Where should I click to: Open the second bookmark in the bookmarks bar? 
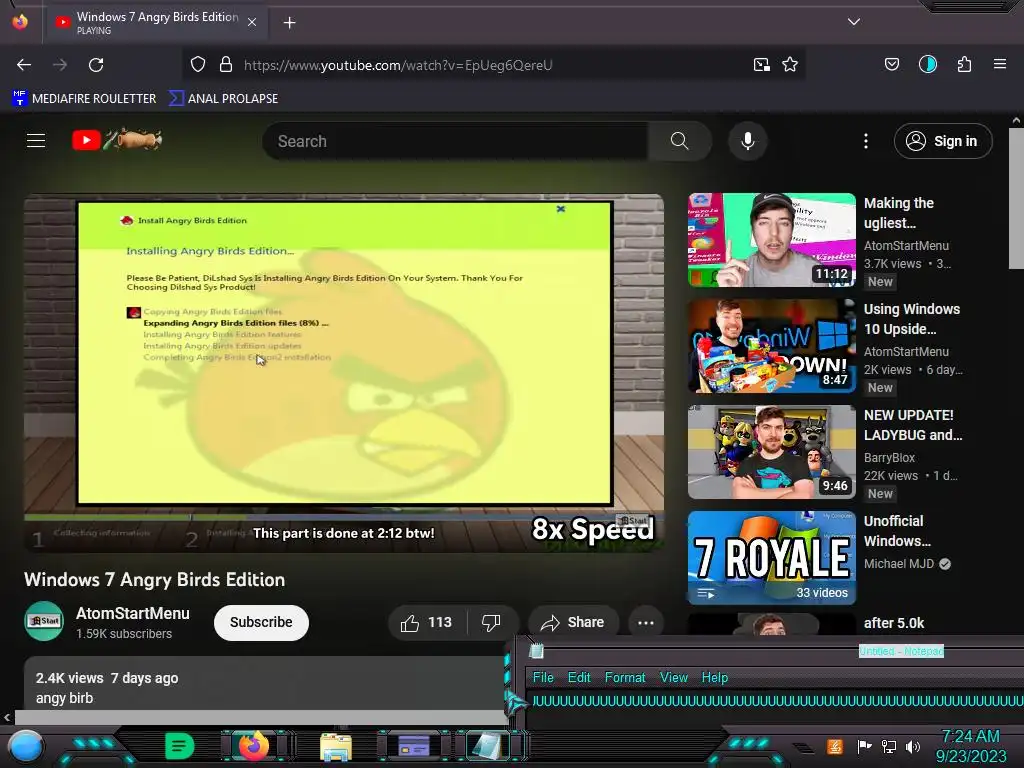(x=224, y=99)
